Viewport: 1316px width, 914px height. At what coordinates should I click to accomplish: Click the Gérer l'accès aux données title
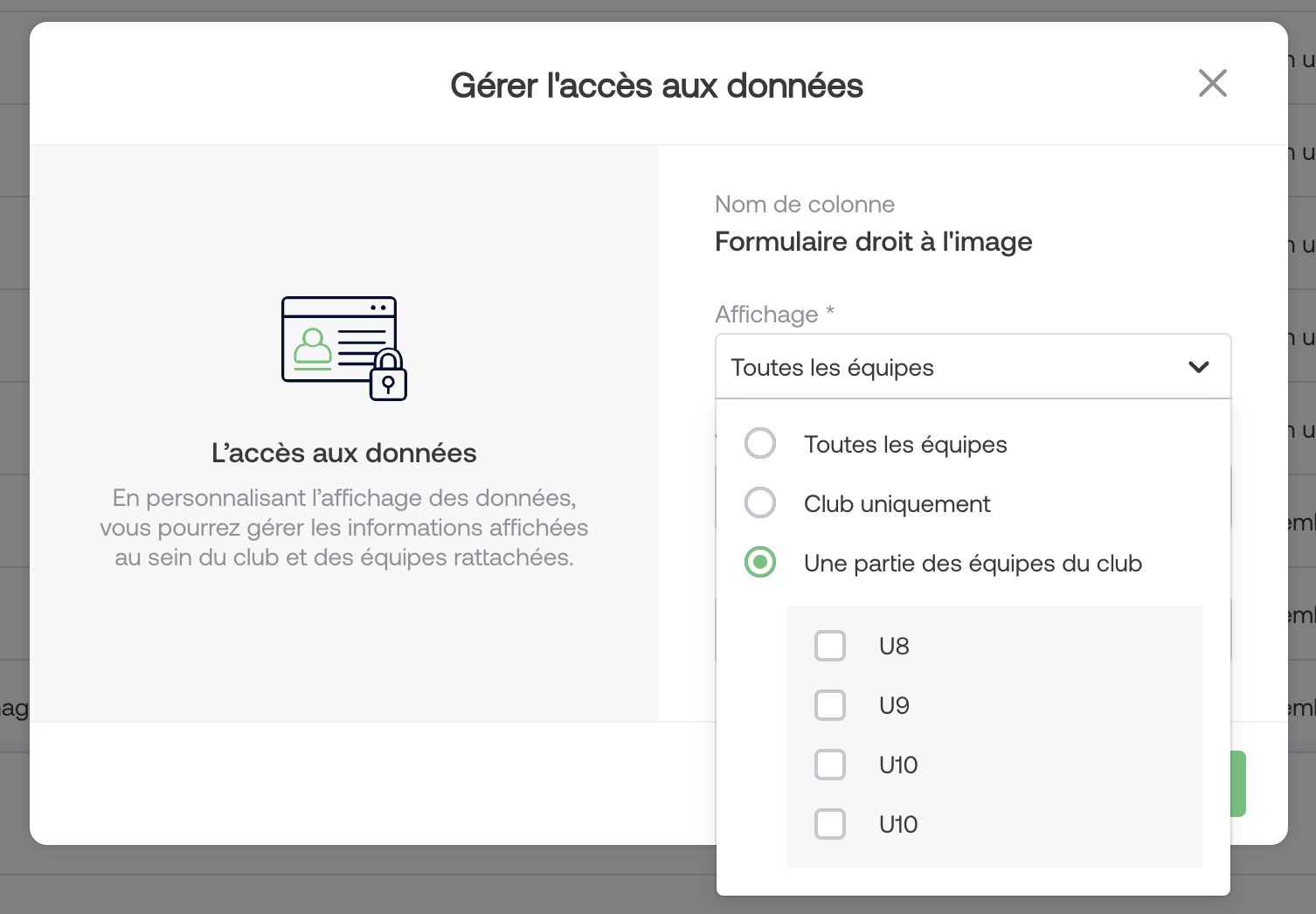click(656, 86)
